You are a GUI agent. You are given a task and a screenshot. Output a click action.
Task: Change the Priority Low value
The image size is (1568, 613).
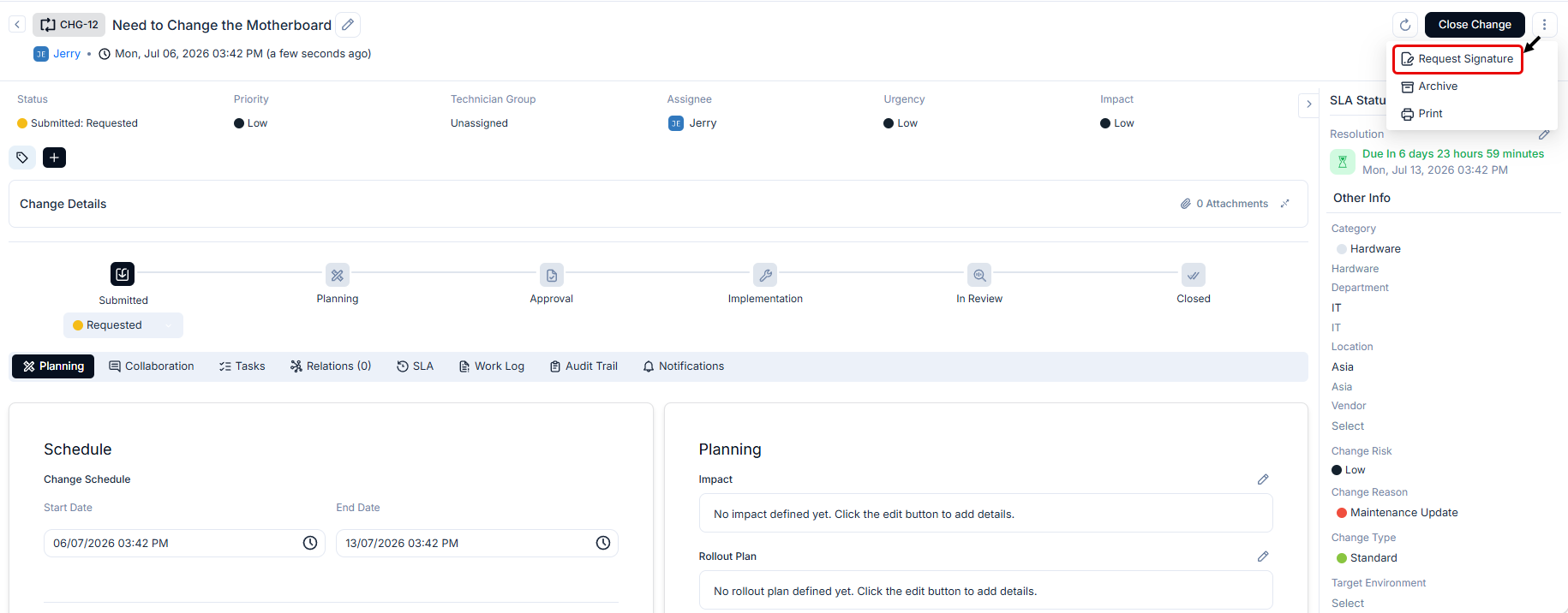(250, 123)
